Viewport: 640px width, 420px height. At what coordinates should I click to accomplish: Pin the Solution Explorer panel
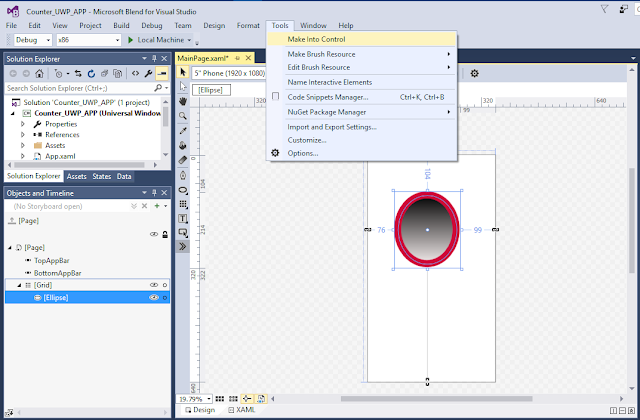click(154, 59)
